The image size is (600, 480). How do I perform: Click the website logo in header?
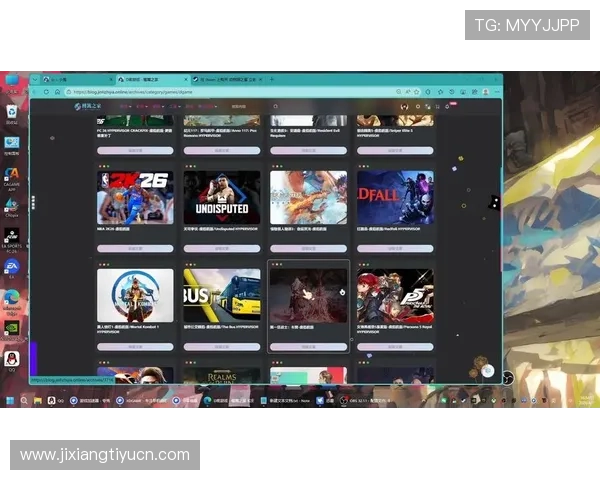click(x=90, y=106)
